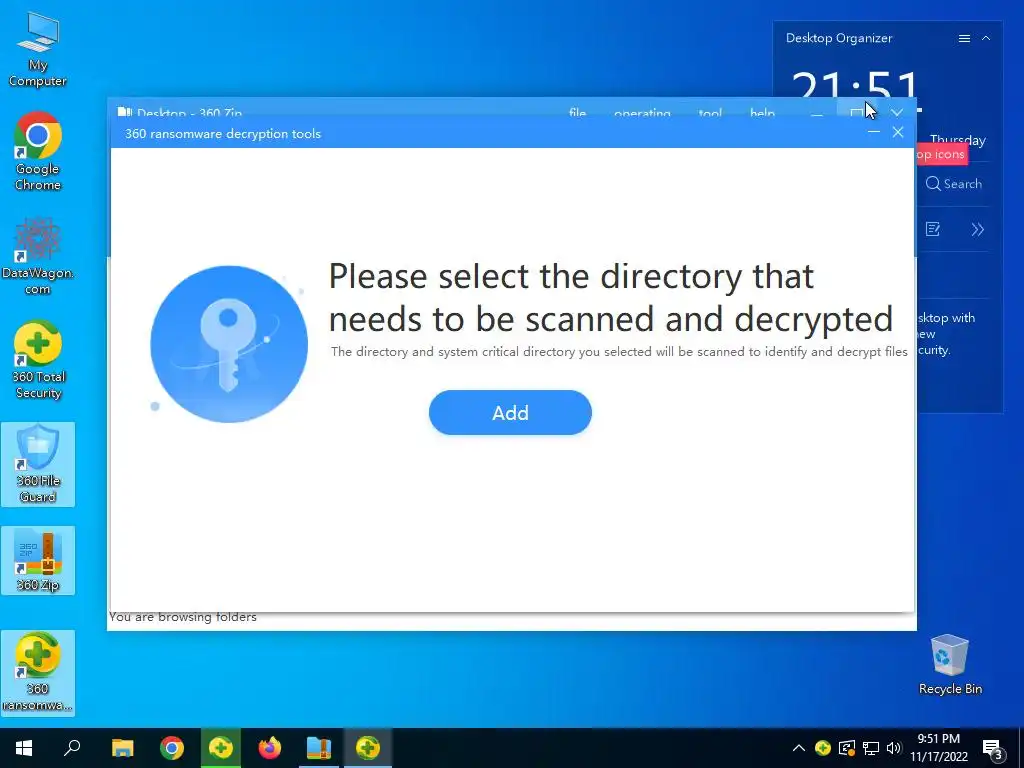This screenshot has width=1024, height=768.
Task: Open the volume control tray icon
Action: 894,748
